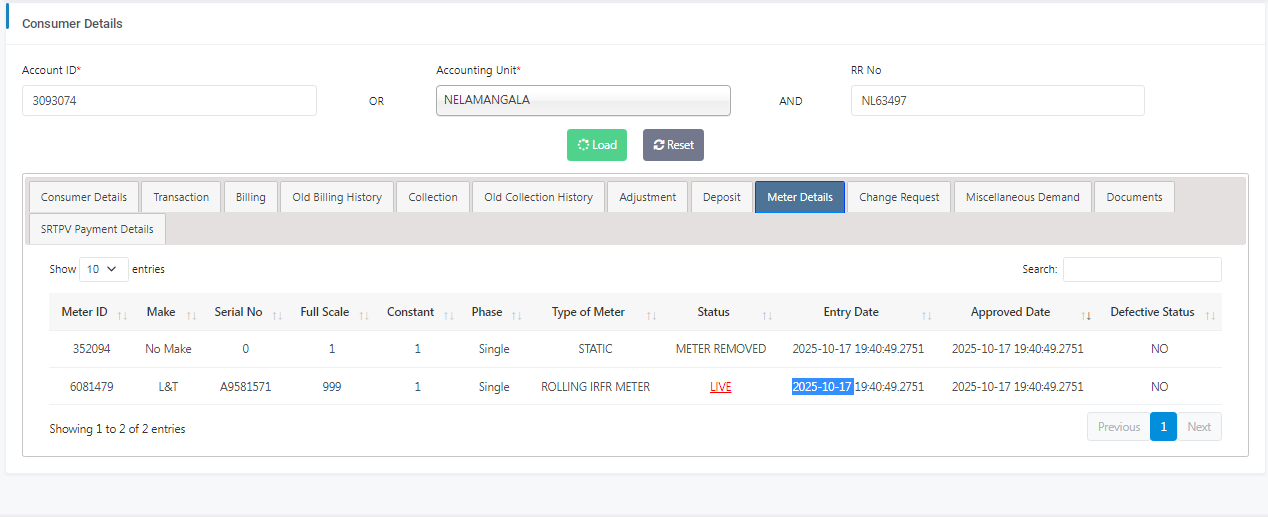The width and height of the screenshot is (1268, 517).
Task: Sort by Approved Date arrow icon
Action: tap(1086, 314)
